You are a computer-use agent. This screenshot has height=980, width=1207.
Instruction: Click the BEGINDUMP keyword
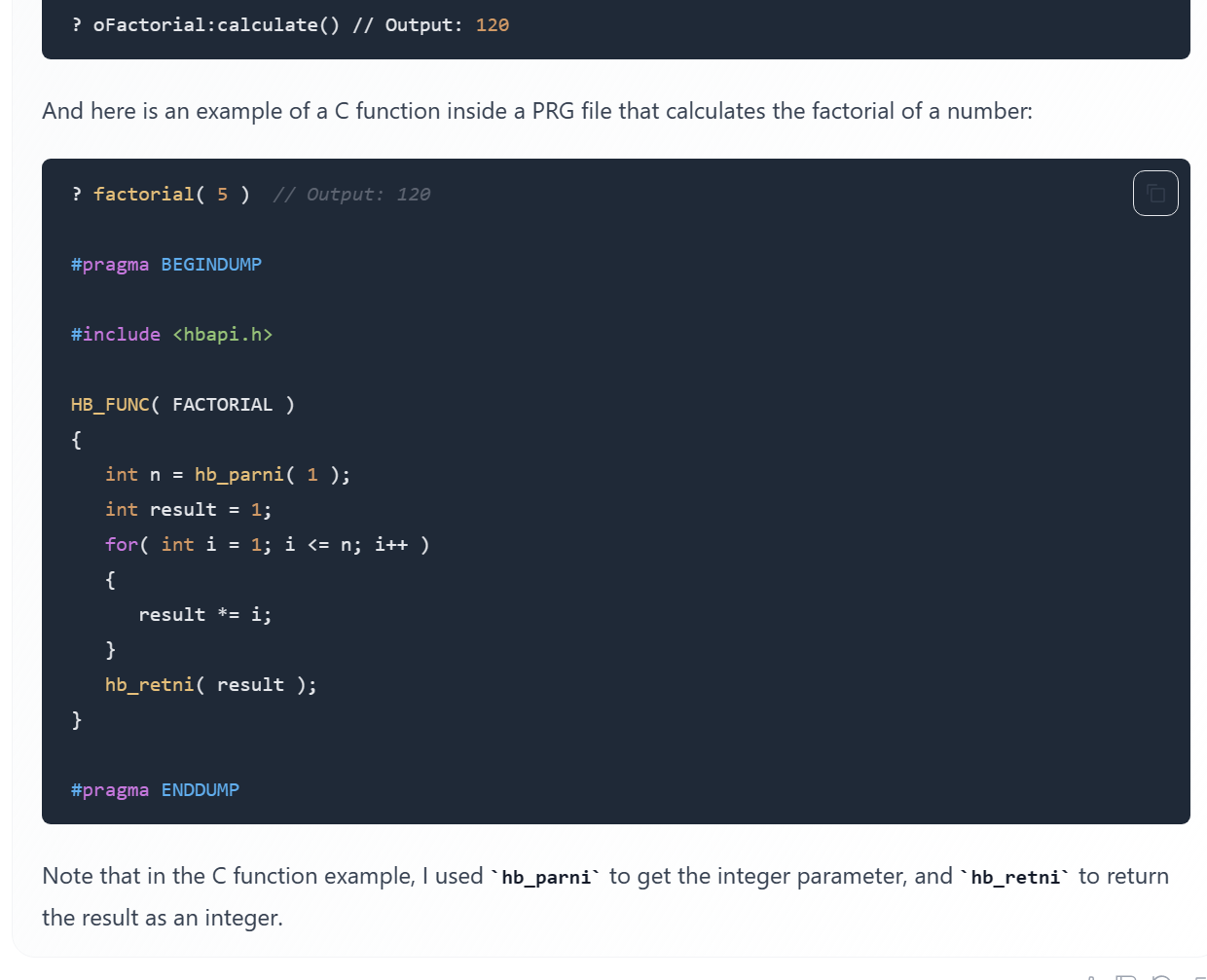[211, 265]
